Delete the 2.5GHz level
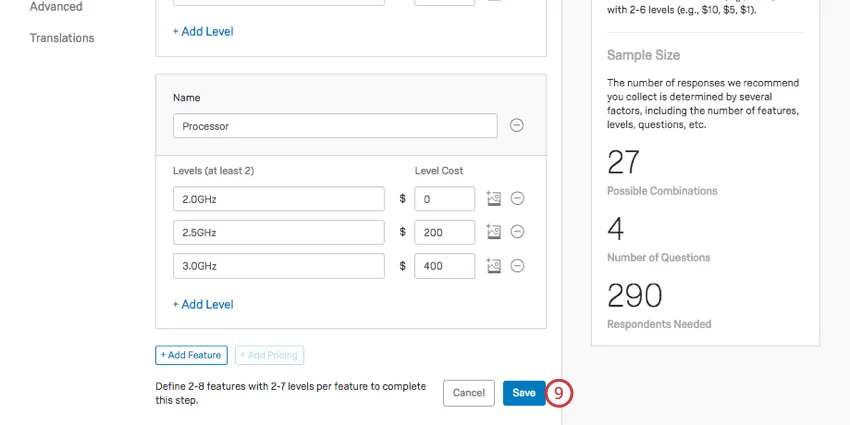The image size is (850, 425). click(518, 232)
